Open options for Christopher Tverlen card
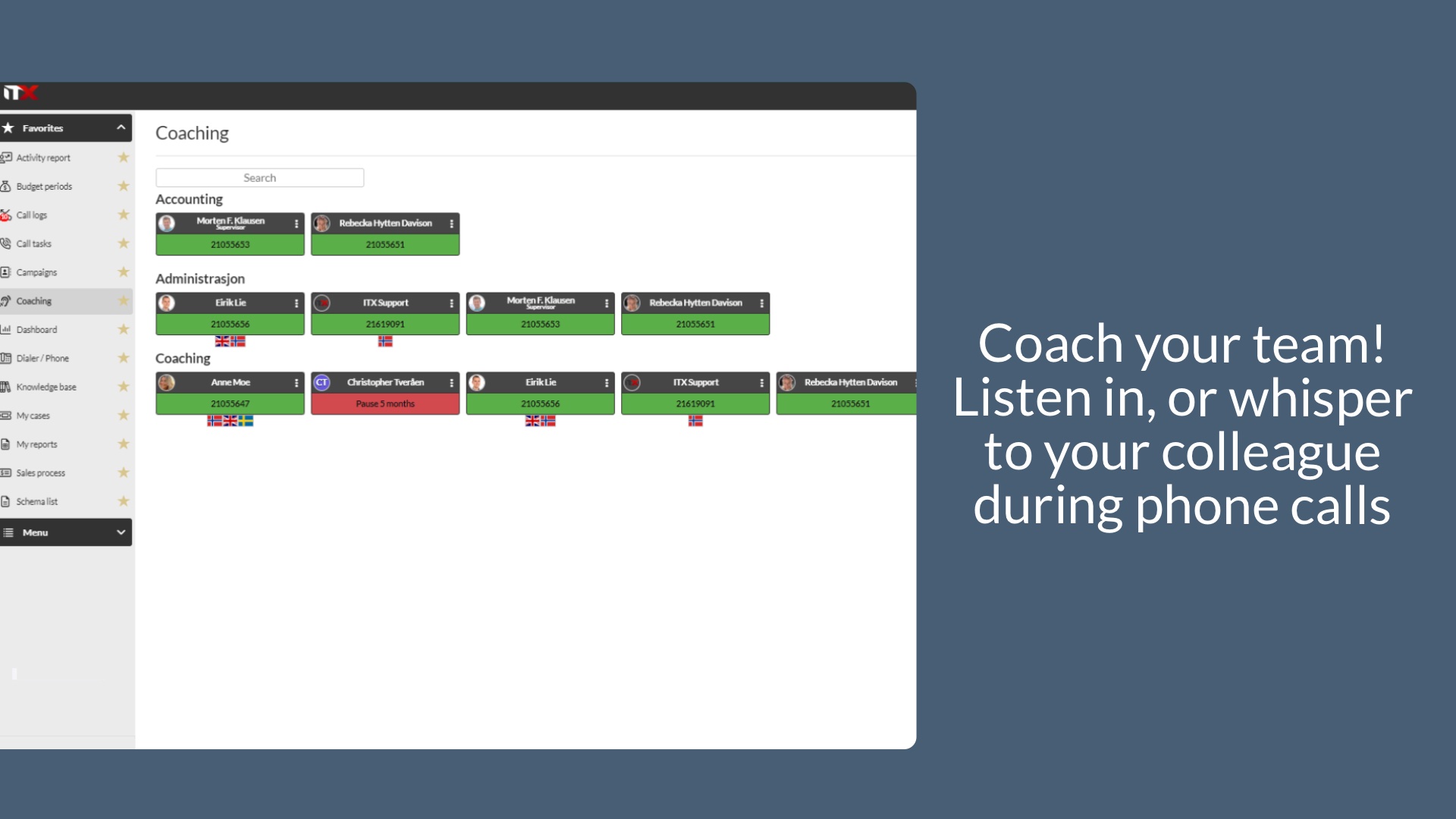The height and width of the screenshot is (819, 1456). (x=451, y=382)
